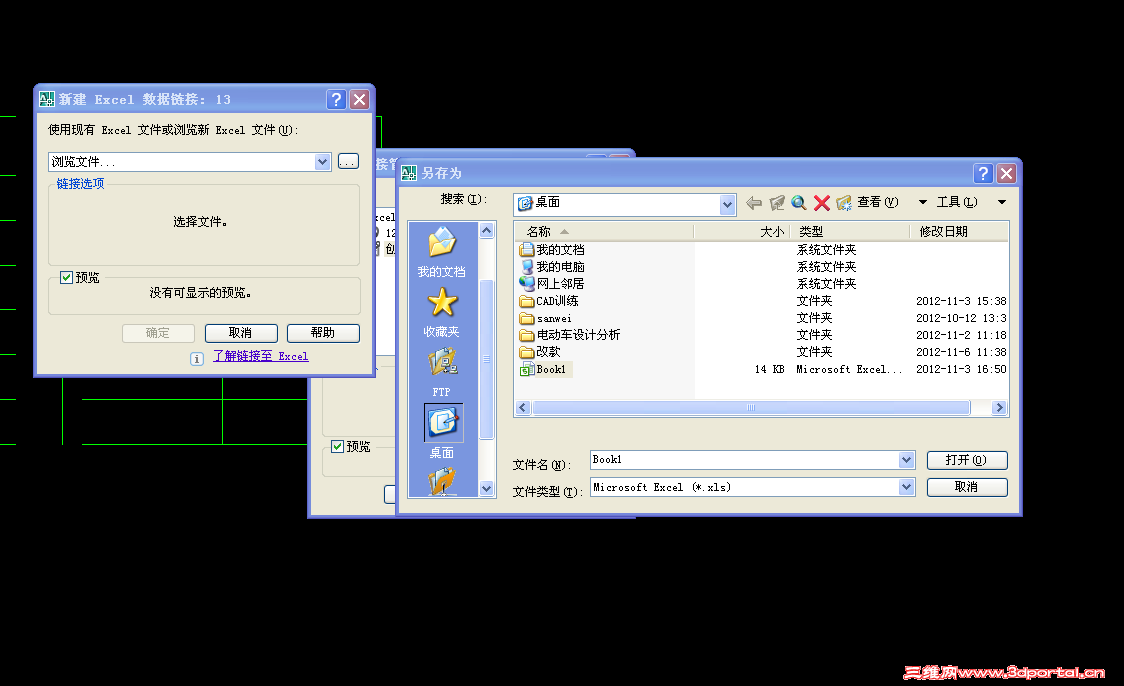Click the browse ellipsis button
This screenshot has width=1124, height=686.
(x=348, y=162)
